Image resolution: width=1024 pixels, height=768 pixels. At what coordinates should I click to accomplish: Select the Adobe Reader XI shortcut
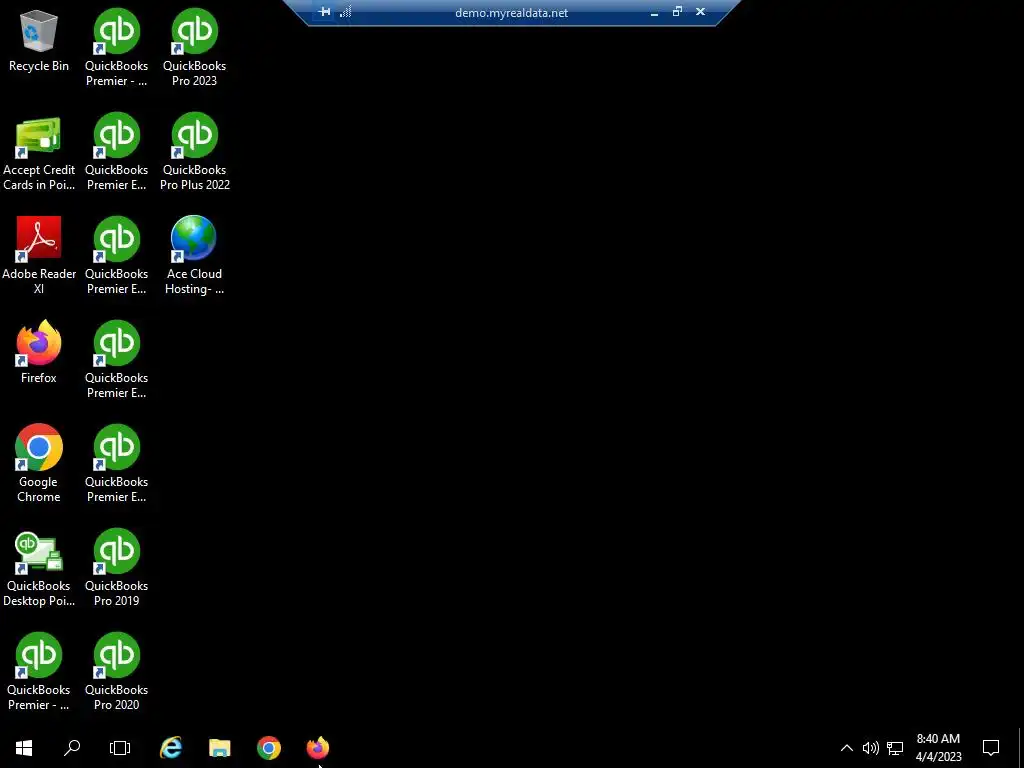(x=39, y=255)
